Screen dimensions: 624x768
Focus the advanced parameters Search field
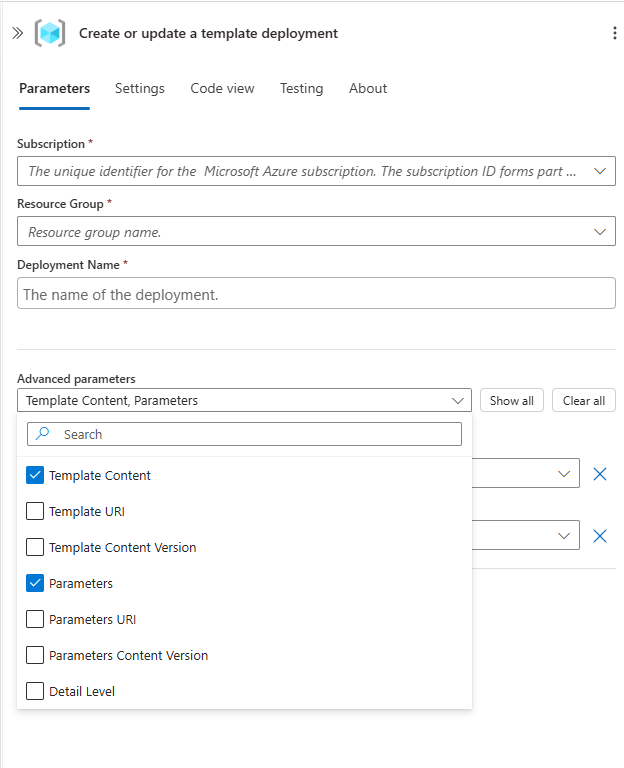pos(244,434)
